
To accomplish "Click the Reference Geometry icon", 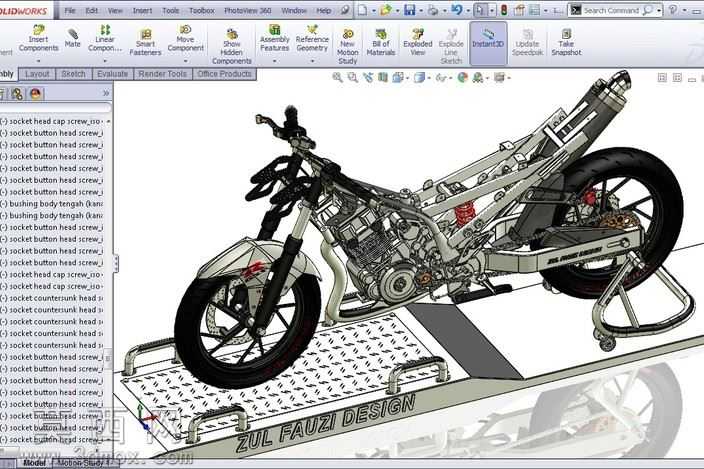I will coord(312,39).
